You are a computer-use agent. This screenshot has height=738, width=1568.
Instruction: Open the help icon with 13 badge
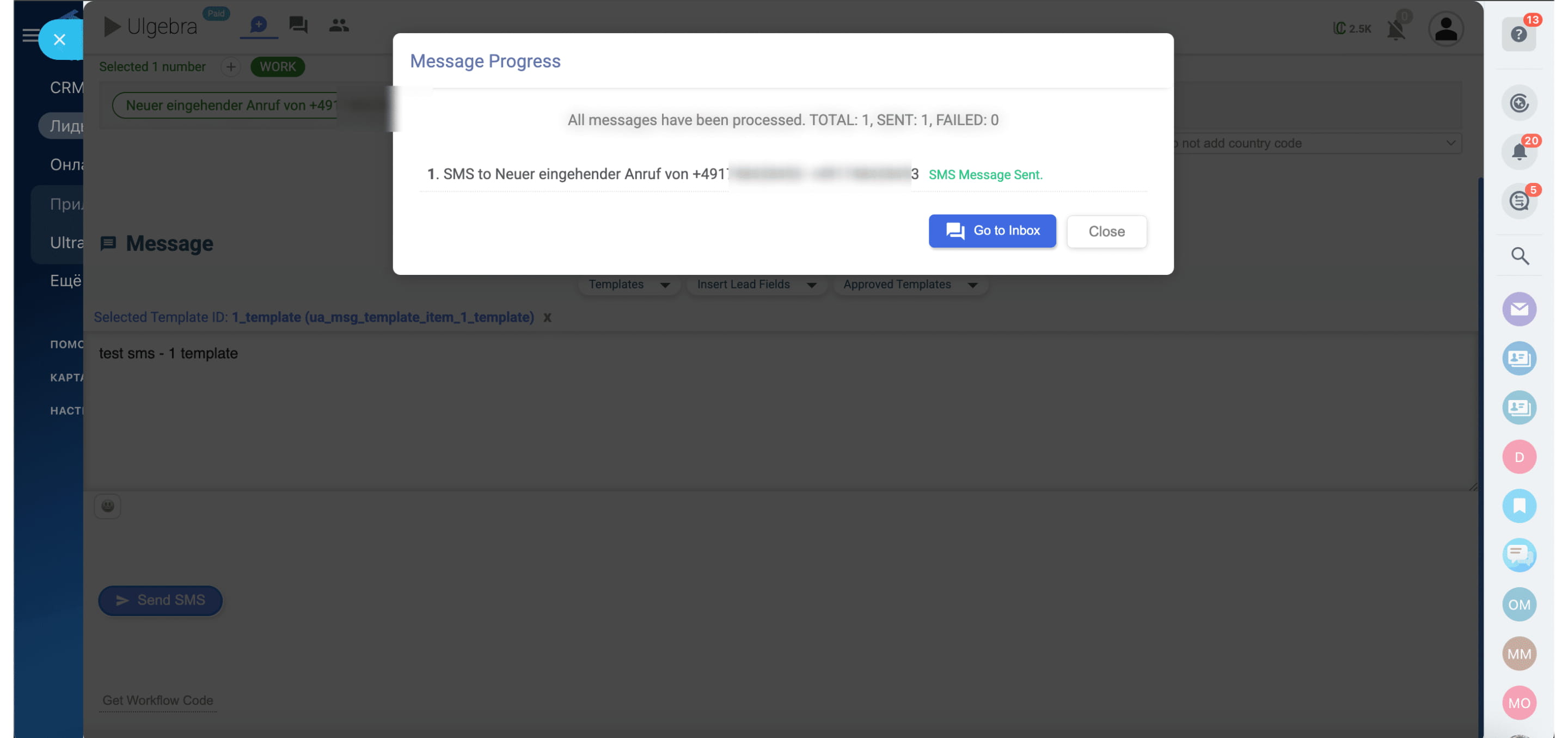[x=1520, y=35]
